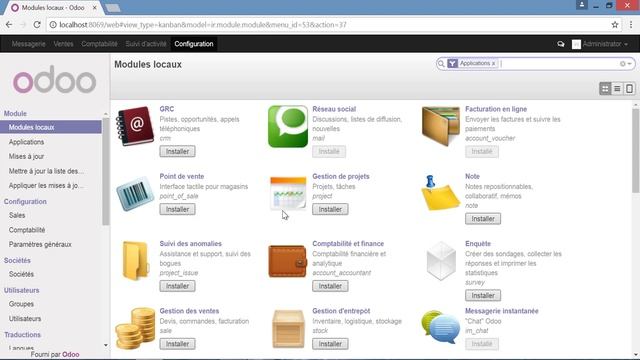The width and height of the screenshot is (640, 360).
Task: Open the Chrome user profile icon
Action: click(582, 5)
